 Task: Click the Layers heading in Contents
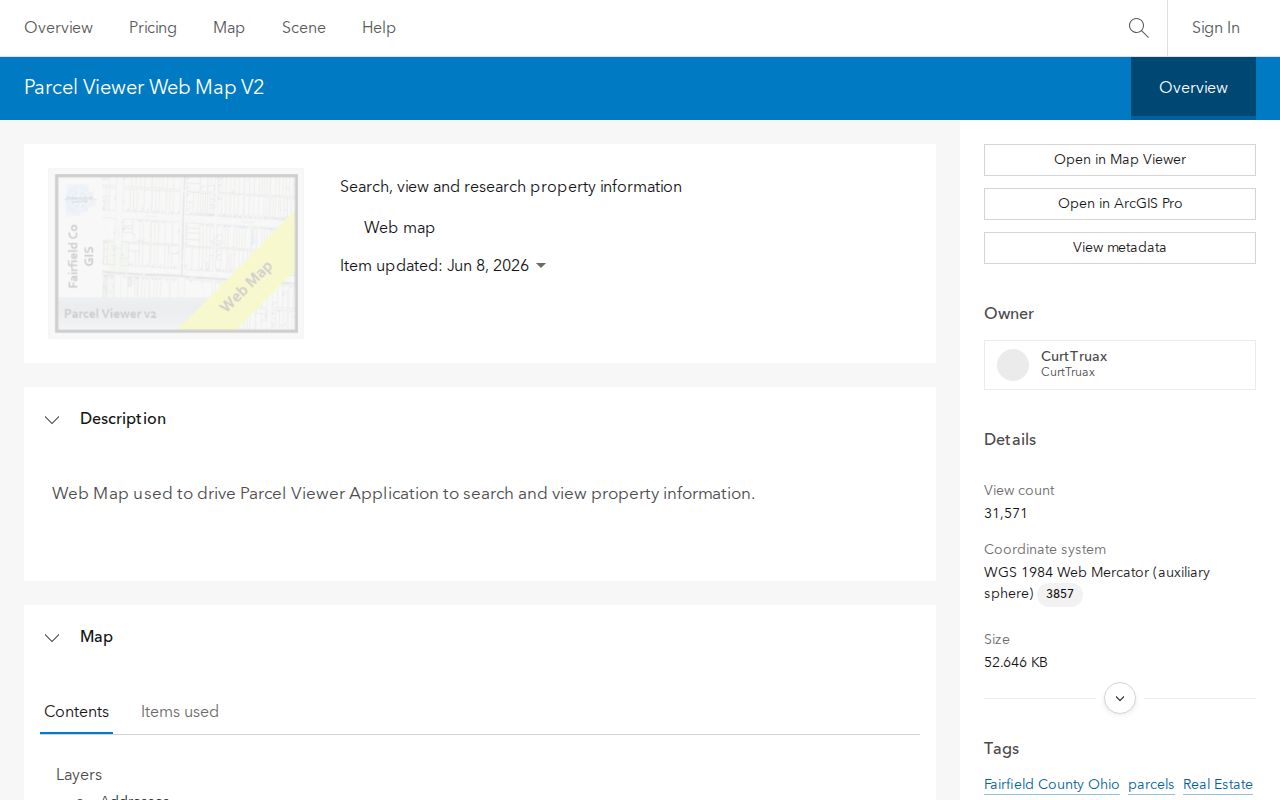[x=79, y=775]
